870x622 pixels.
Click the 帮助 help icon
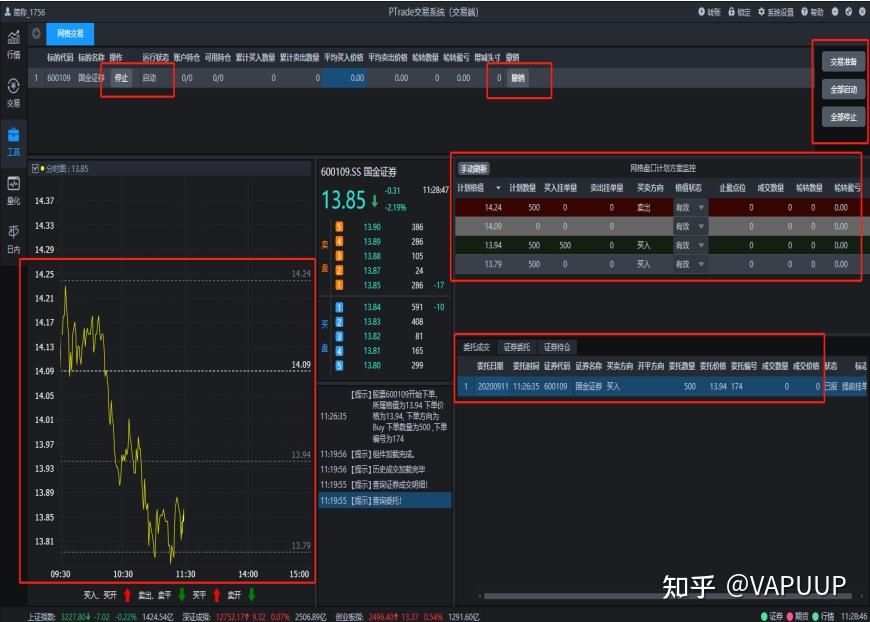811,11
